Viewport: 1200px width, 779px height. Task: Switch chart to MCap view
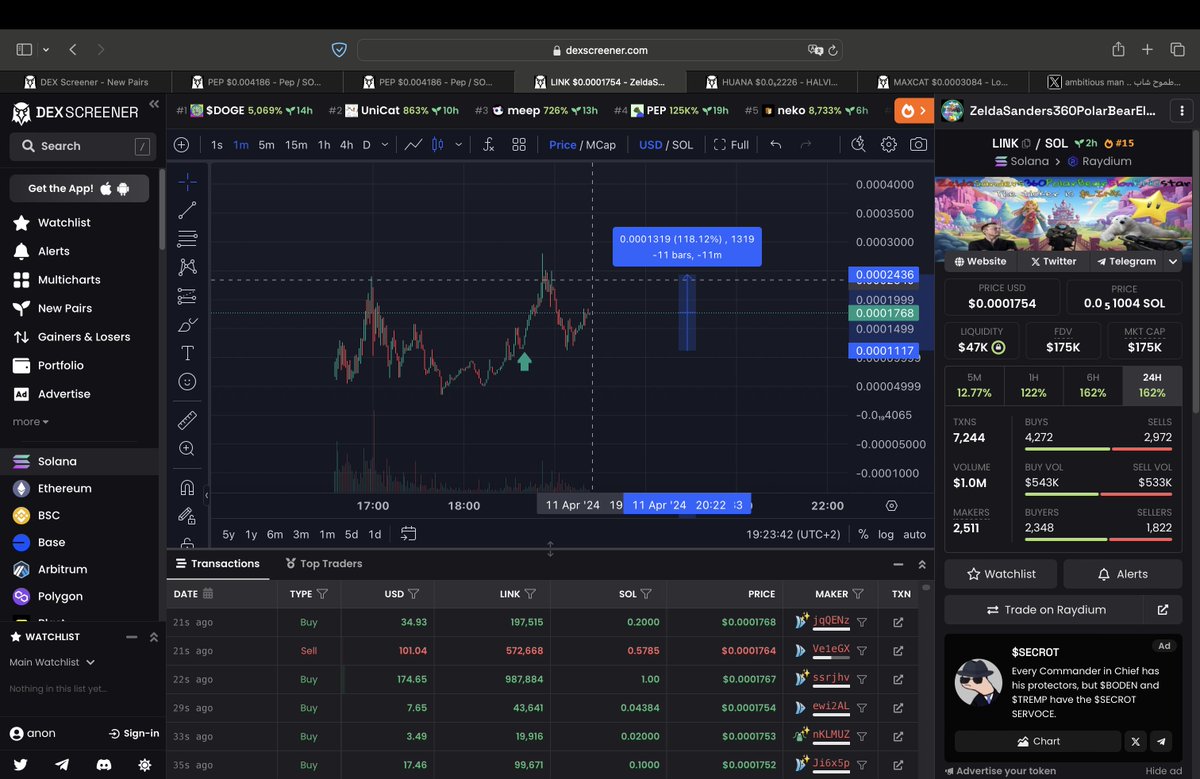click(x=601, y=145)
